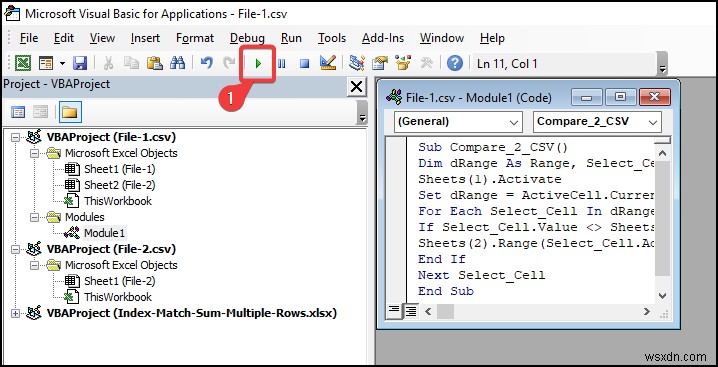Click the Toolbox hammer icon
Viewport: 718px width, 367px height.
pyautogui.click(x=426, y=63)
